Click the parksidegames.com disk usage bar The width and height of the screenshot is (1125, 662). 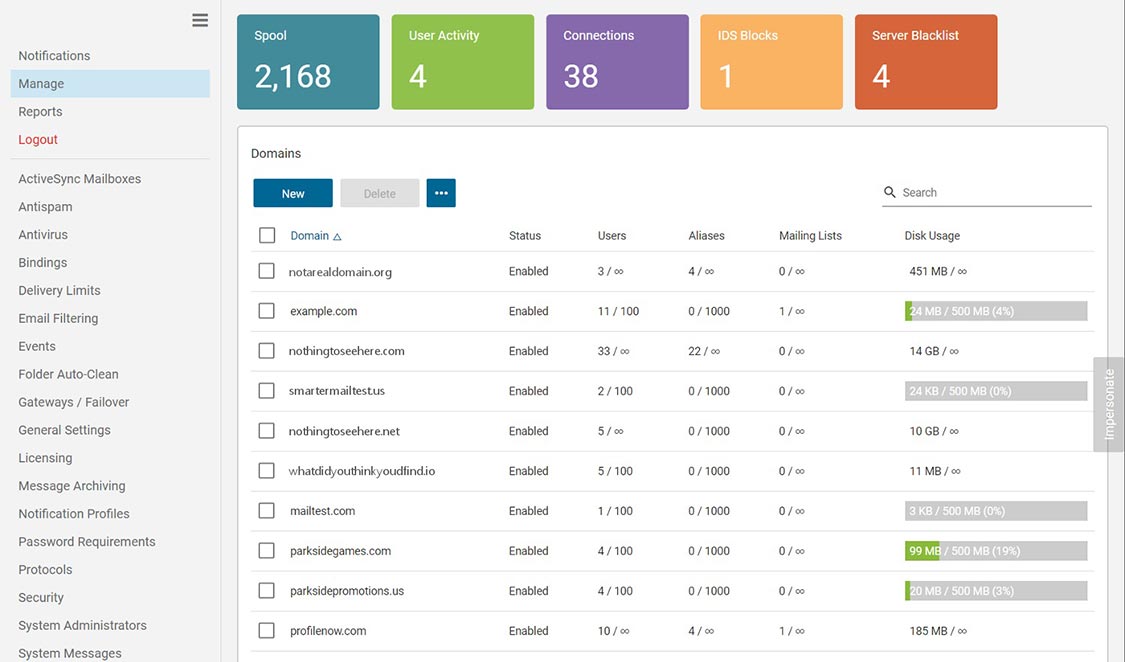[996, 551]
